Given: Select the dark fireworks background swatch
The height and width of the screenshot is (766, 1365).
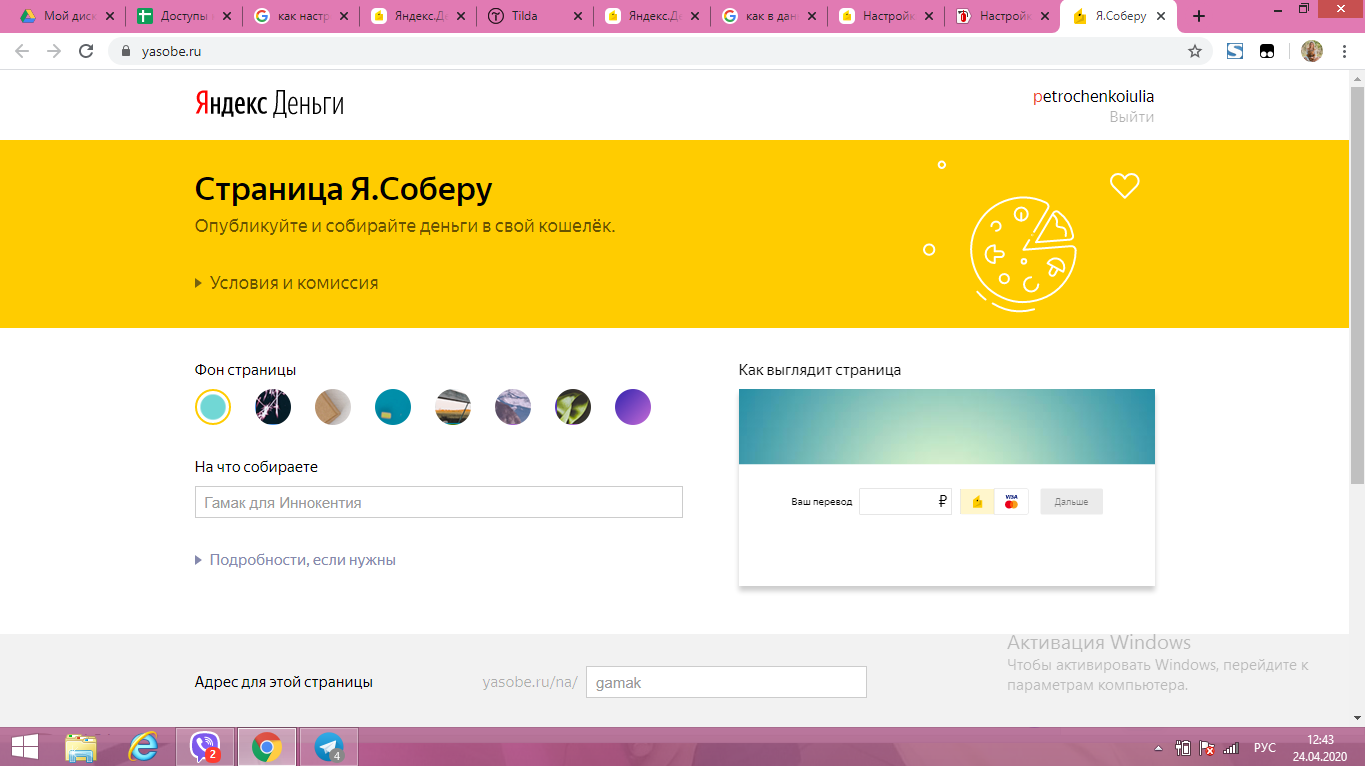Looking at the screenshot, I should 273,407.
